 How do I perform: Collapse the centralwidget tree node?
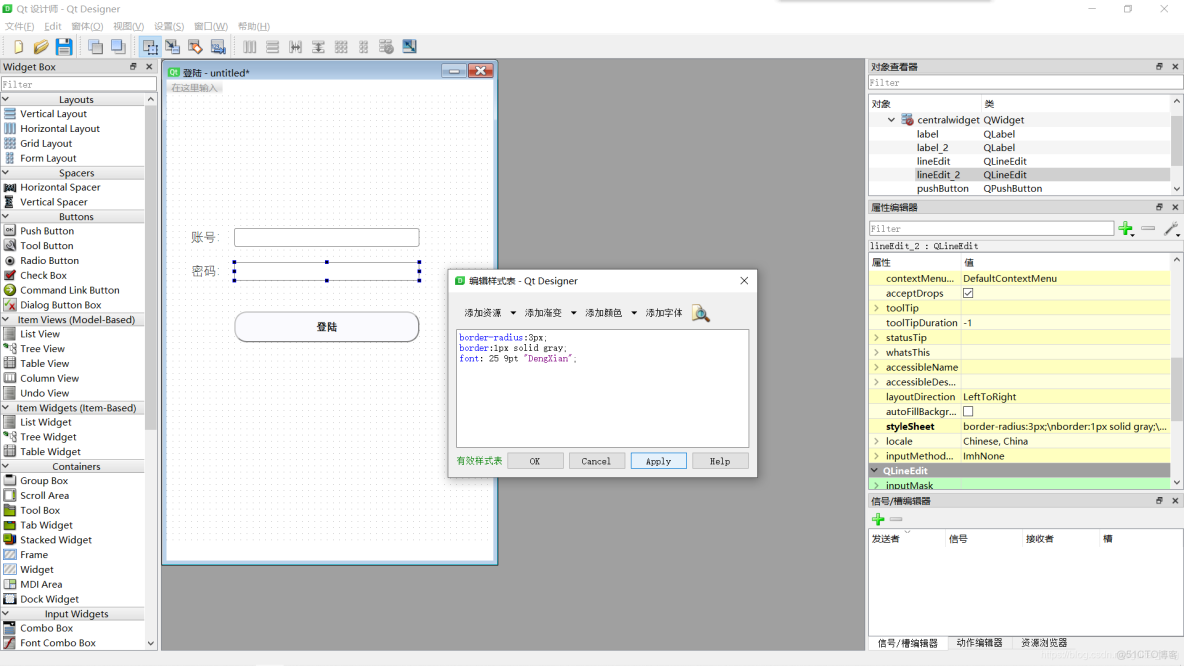coord(889,119)
